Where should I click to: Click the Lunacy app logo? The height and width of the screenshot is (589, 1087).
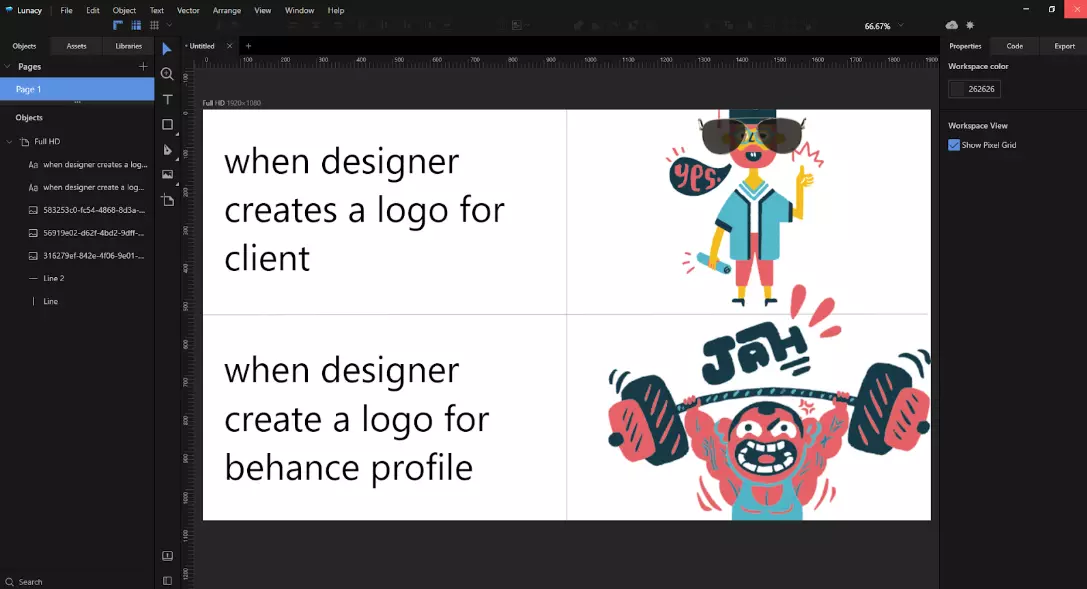click(9, 10)
